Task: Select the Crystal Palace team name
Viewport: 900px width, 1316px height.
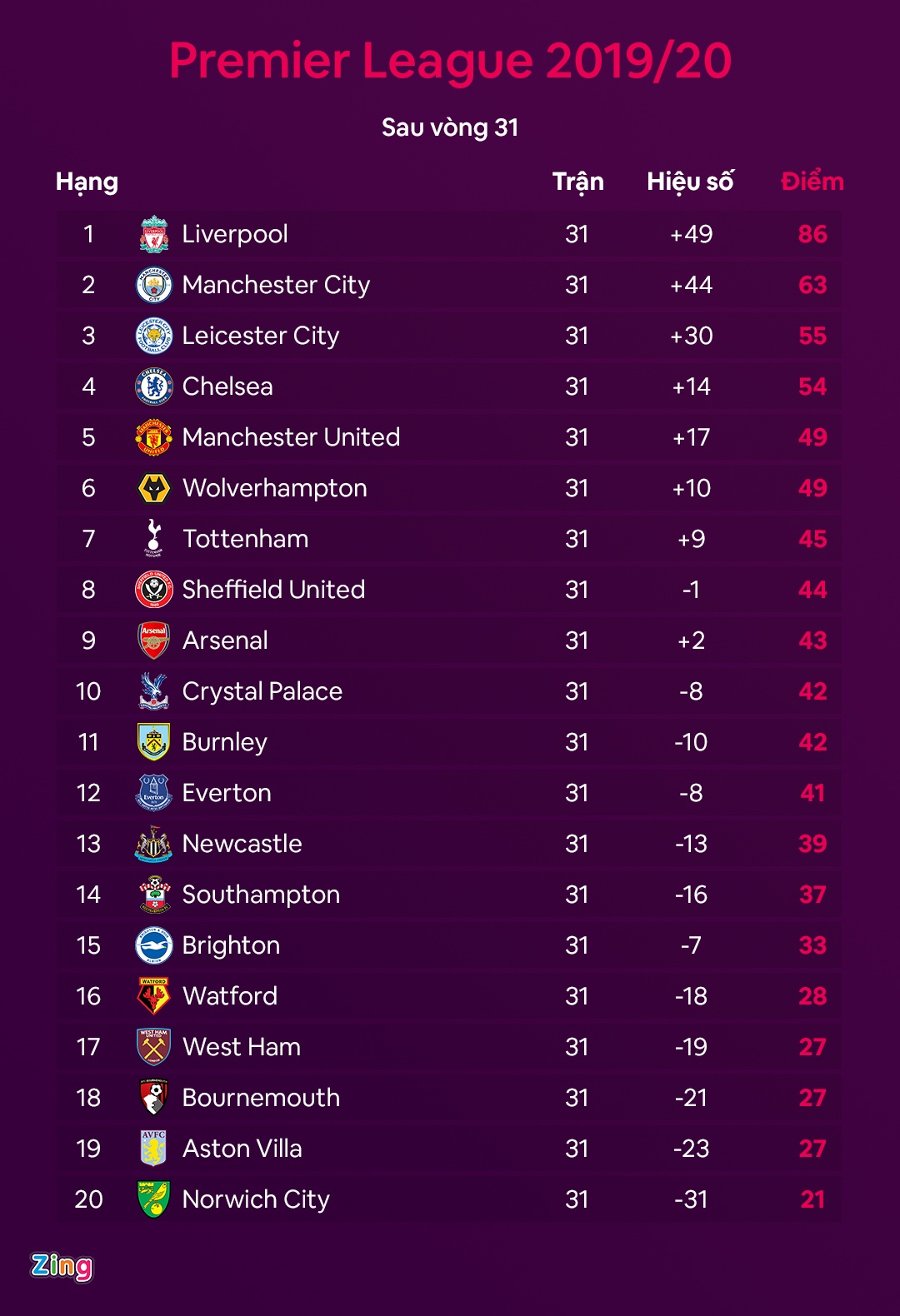Action: (262, 691)
